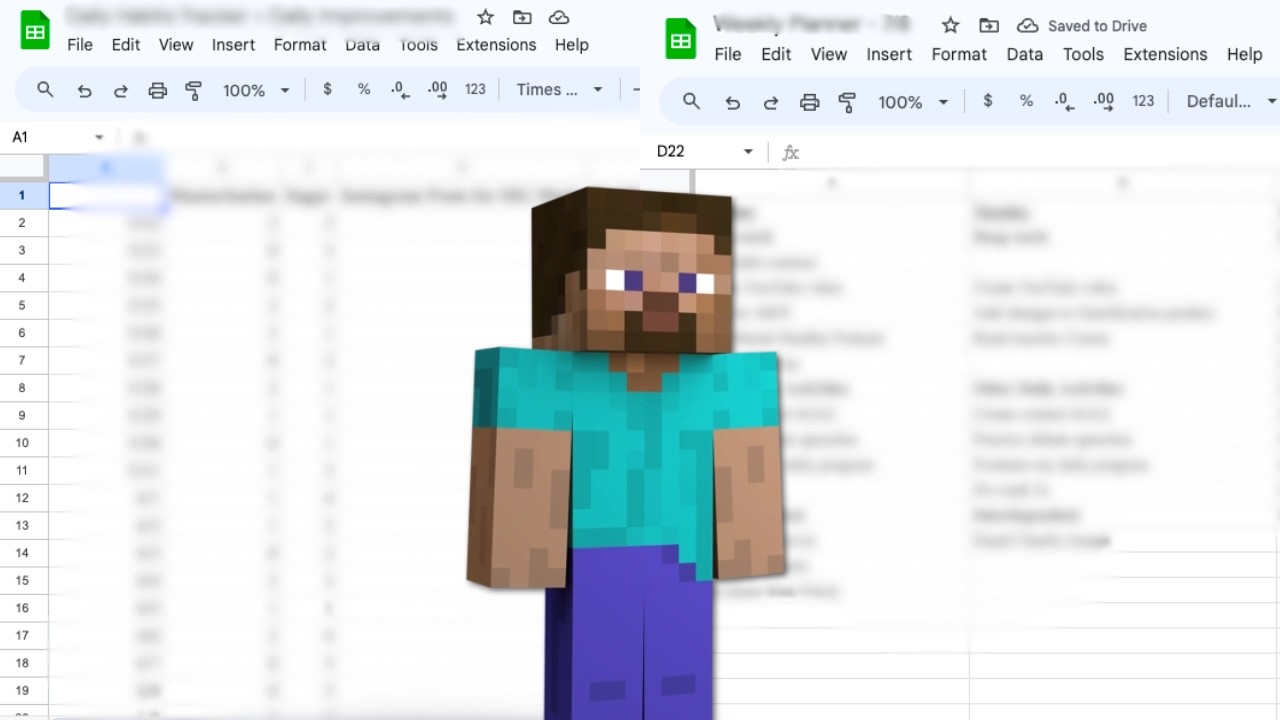The height and width of the screenshot is (720, 1280).
Task: Format as currency in Weekly Planner
Action: (x=988, y=101)
